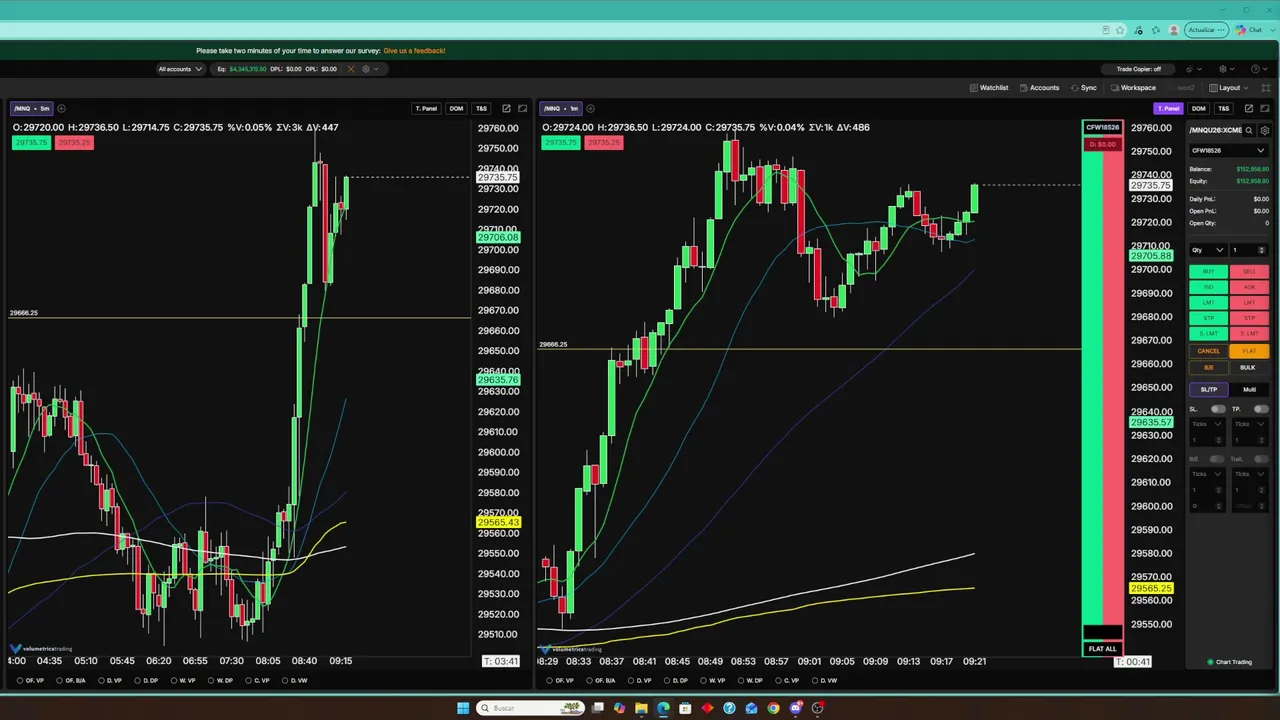The width and height of the screenshot is (1280, 720).
Task: Add a new tab beside /MNQ 5m
Action: [61, 108]
